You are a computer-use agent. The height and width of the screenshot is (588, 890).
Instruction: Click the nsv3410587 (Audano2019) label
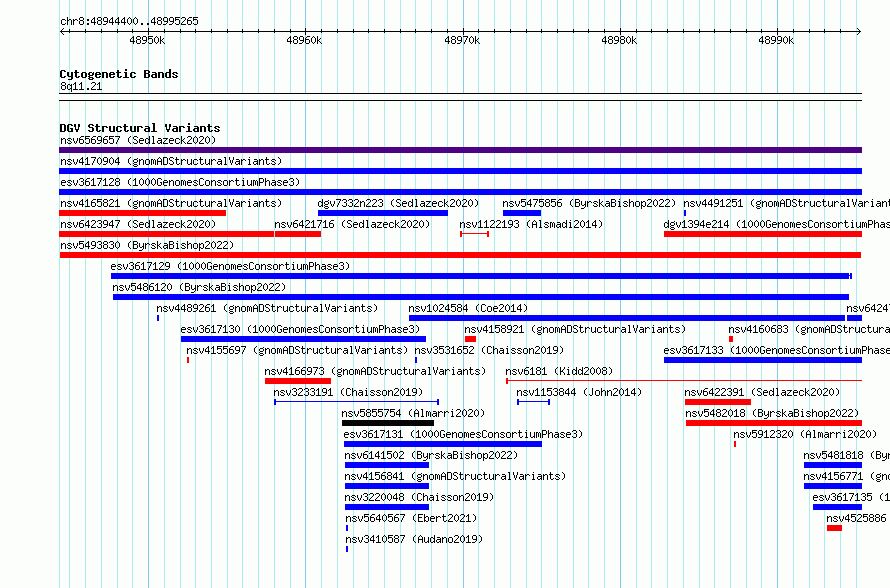pos(414,539)
